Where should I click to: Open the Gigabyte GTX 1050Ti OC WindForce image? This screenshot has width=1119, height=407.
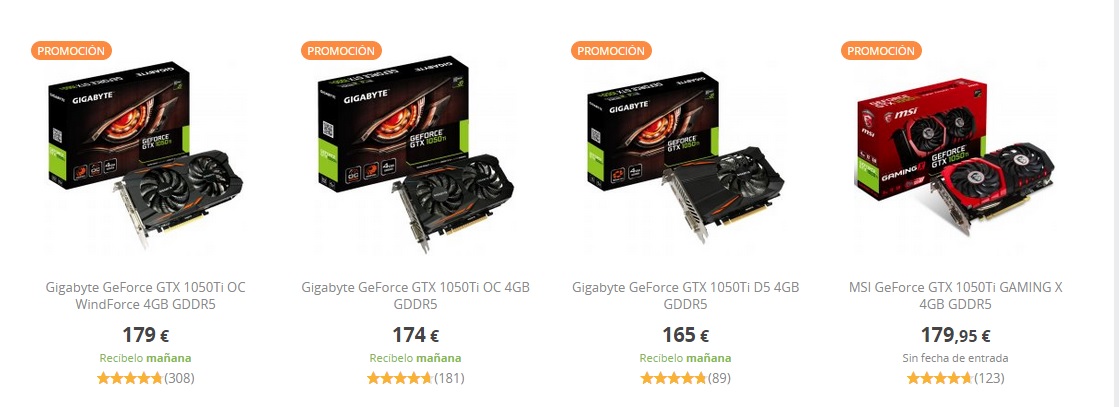point(146,155)
